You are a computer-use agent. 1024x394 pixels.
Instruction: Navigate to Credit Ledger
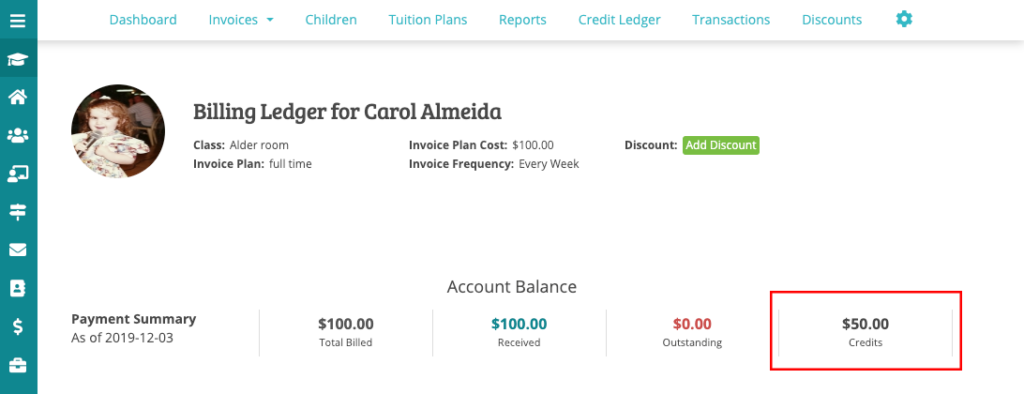[x=619, y=20]
